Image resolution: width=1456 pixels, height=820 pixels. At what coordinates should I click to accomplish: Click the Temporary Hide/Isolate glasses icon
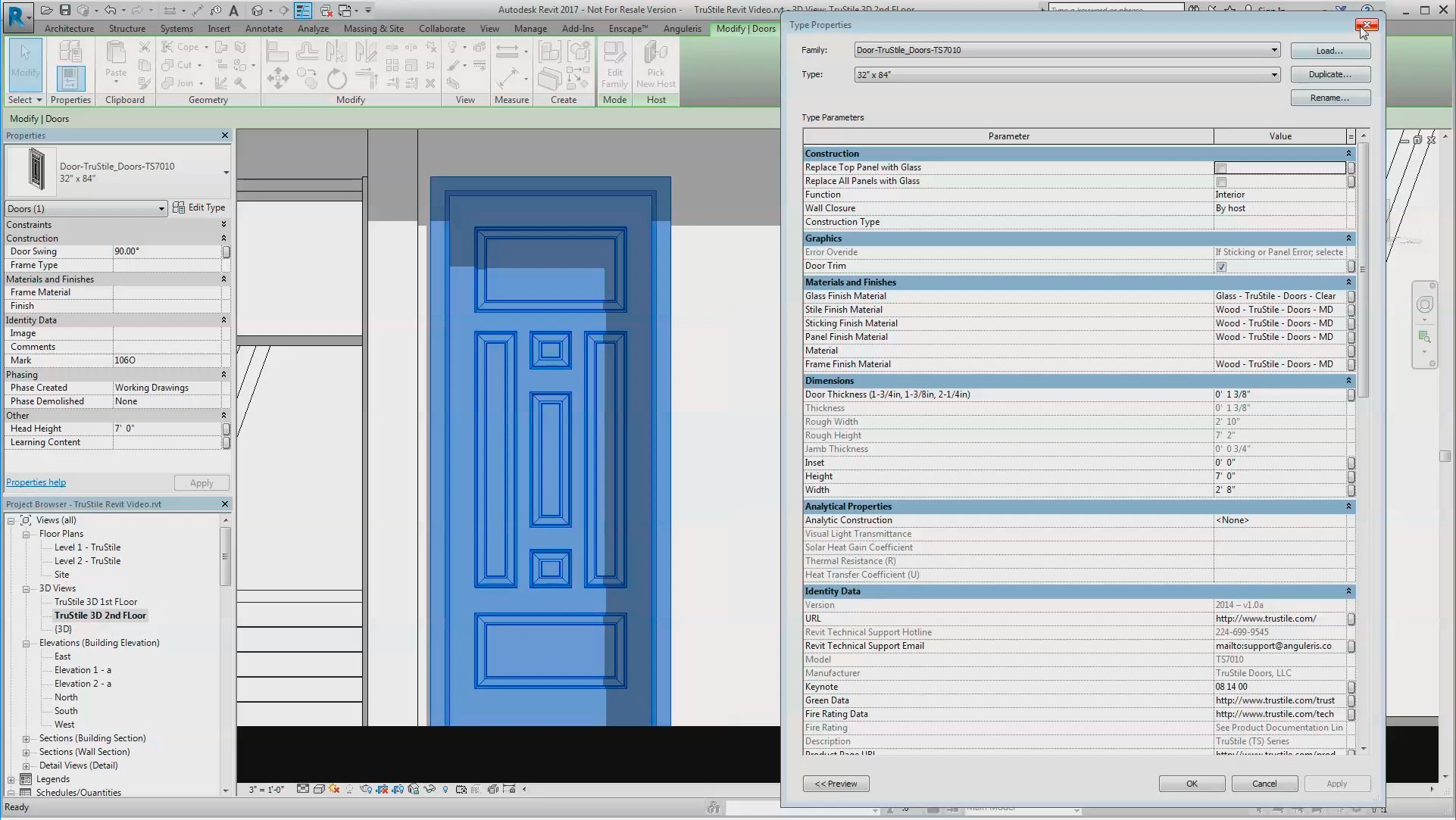430,789
